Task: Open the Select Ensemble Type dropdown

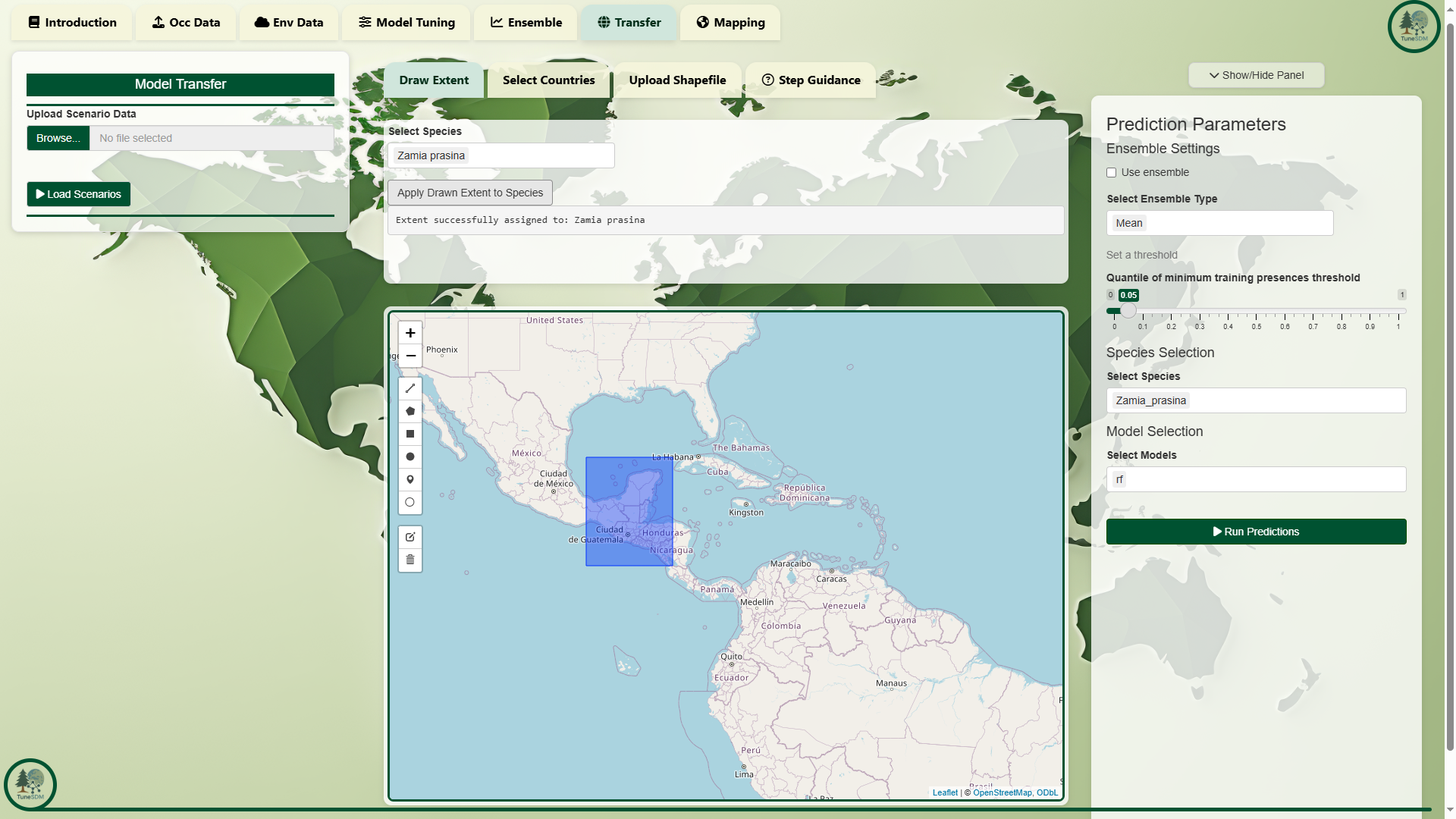Action: click(1219, 223)
